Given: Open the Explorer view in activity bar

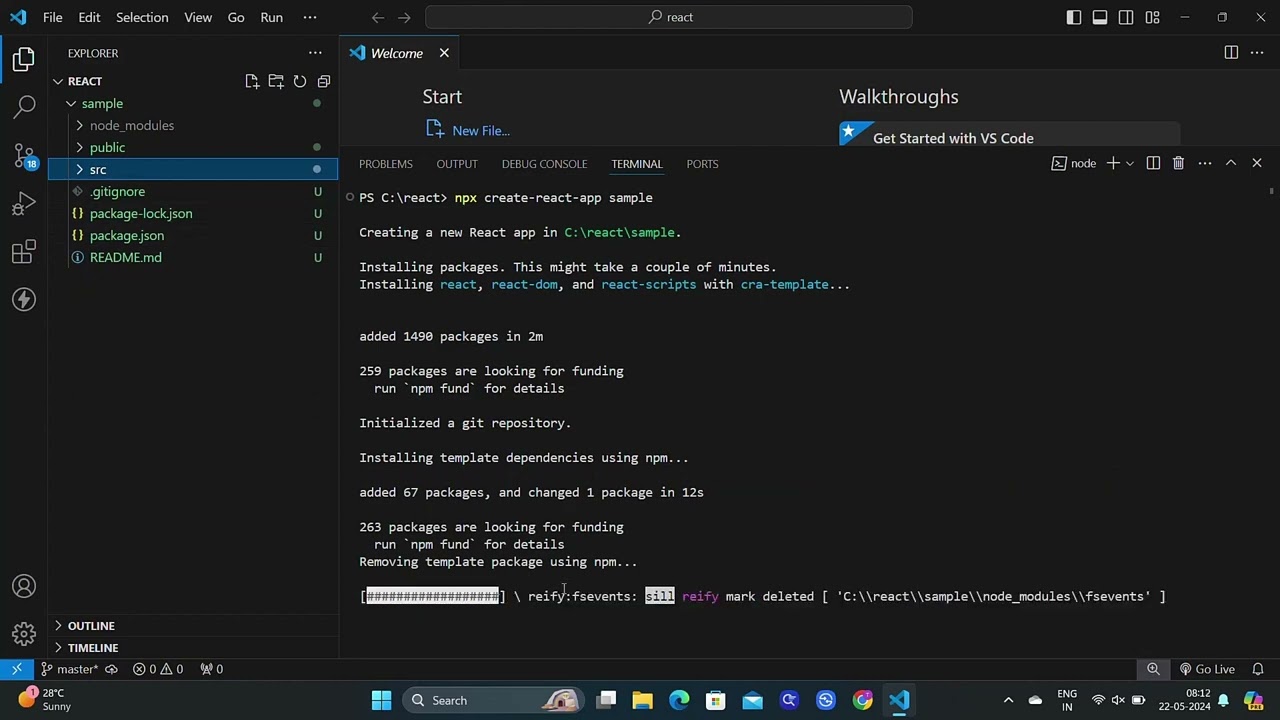Looking at the screenshot, I should 24,59.
